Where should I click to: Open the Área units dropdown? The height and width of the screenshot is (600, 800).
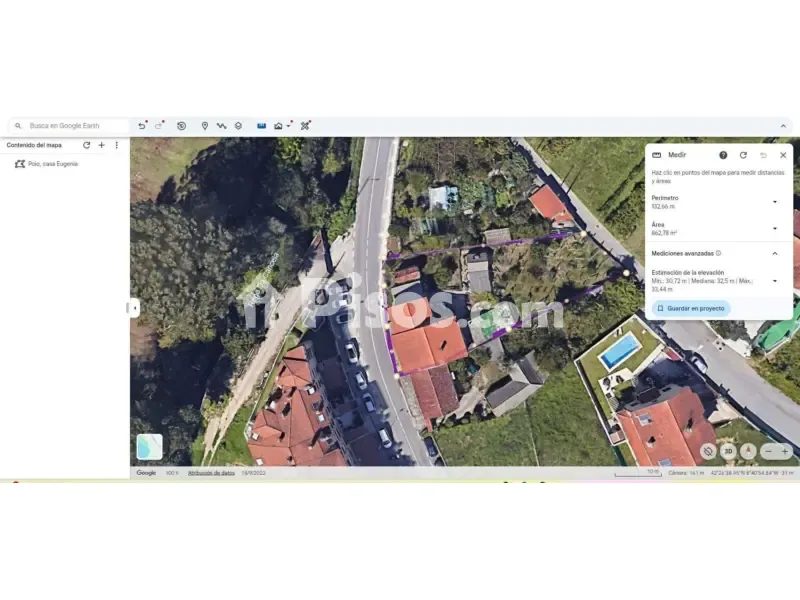point(774,229)
